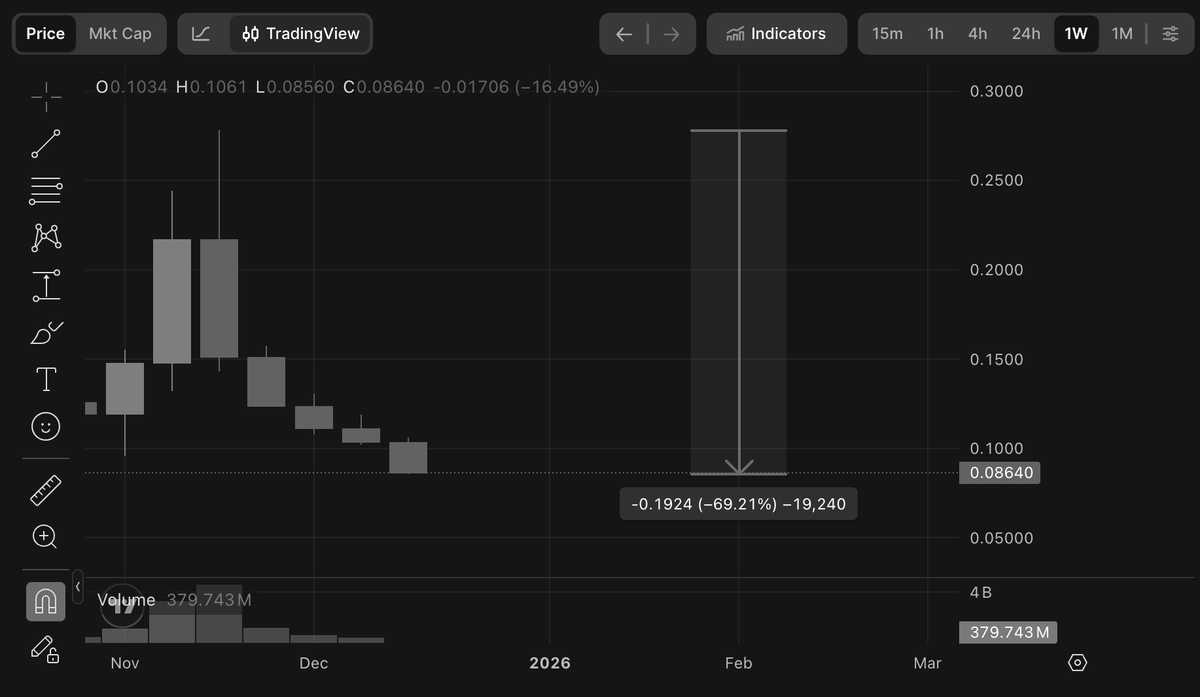The width and height of the screenshot is (1200, 697).
Task: Toggle lock all drawings
Action: click(46, 648)
